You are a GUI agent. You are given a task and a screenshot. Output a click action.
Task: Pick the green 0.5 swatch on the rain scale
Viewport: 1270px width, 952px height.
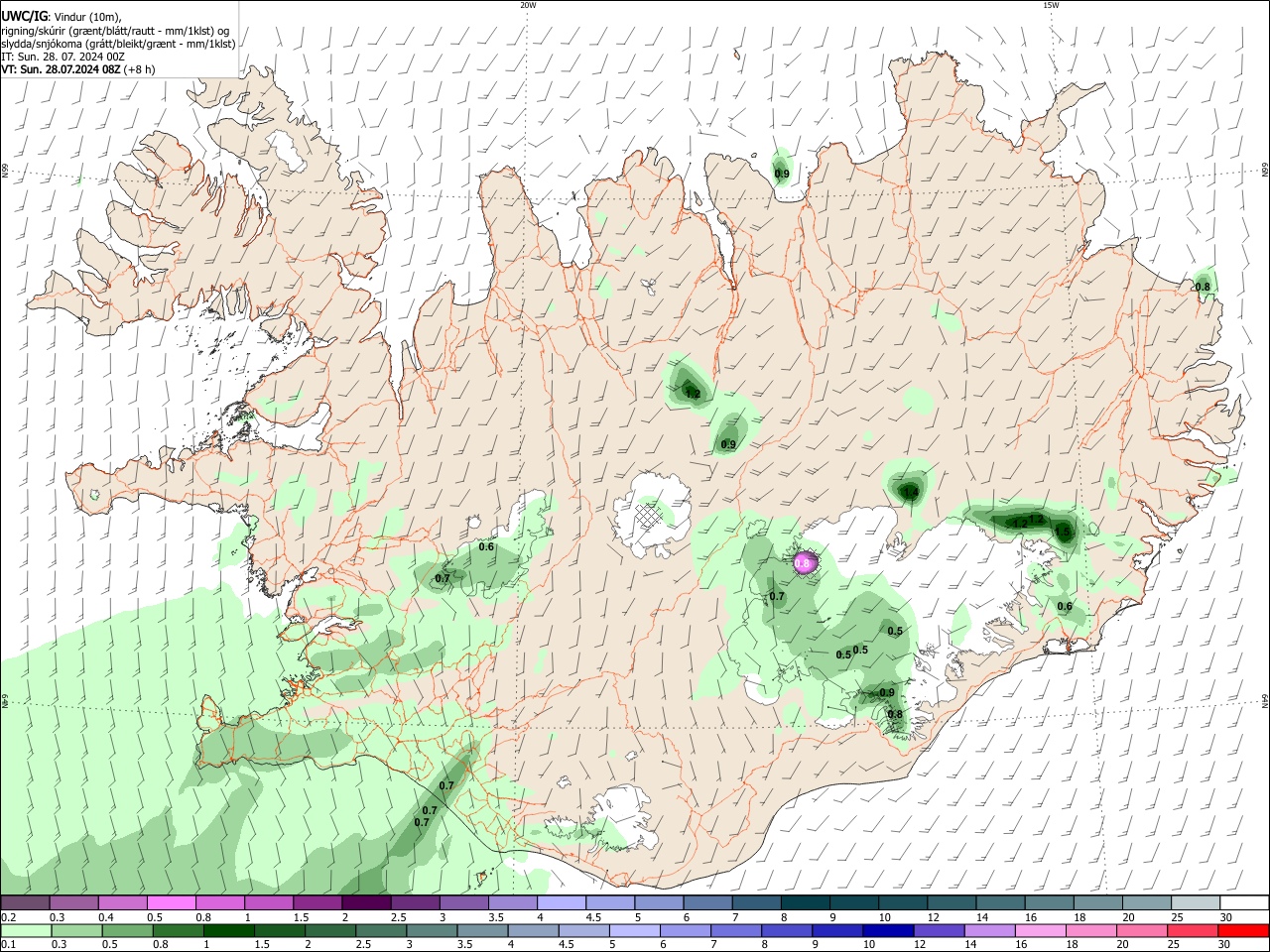[127, 930]
